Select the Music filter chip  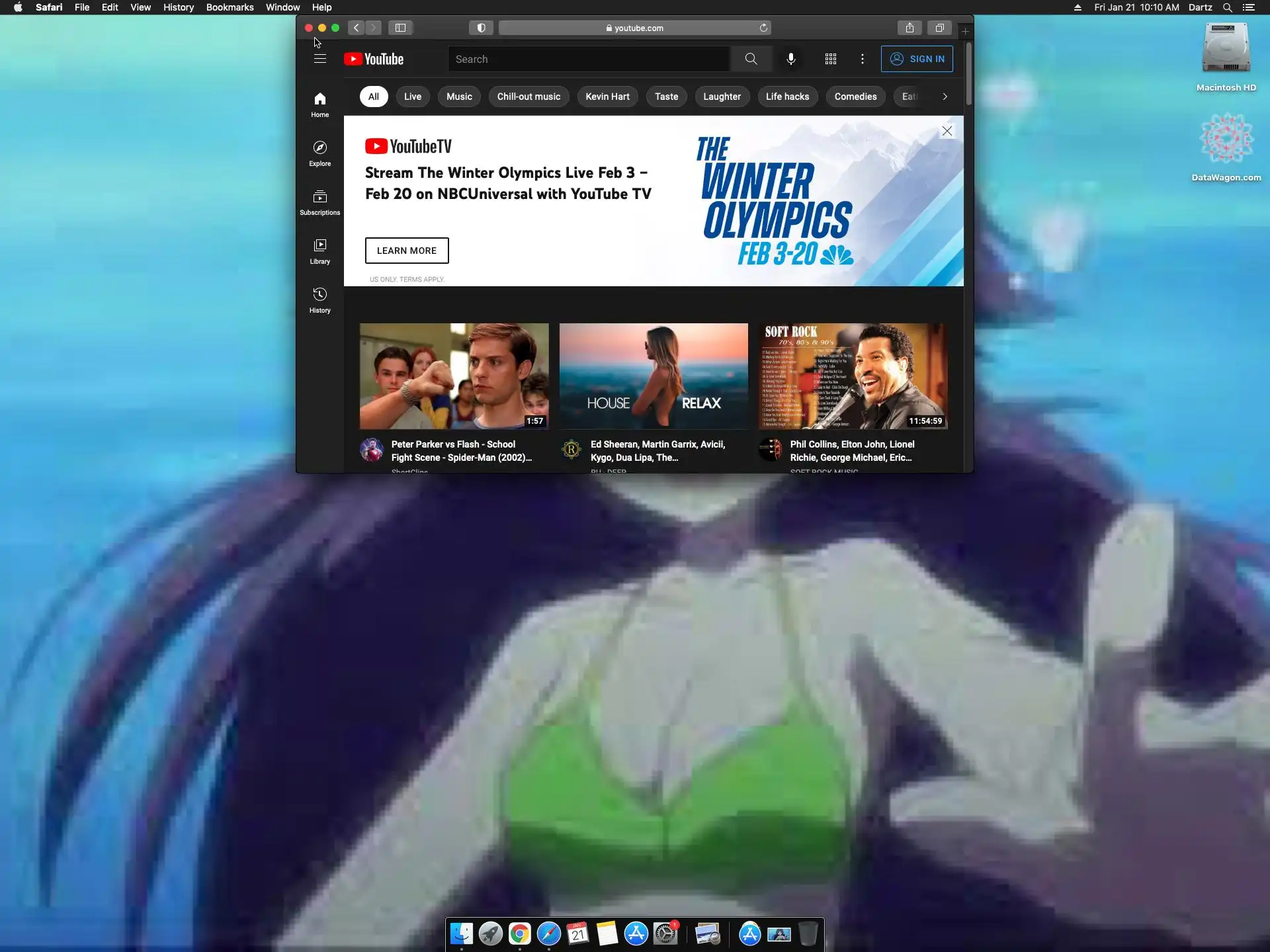pyautogui.click(x=459, y=97)
